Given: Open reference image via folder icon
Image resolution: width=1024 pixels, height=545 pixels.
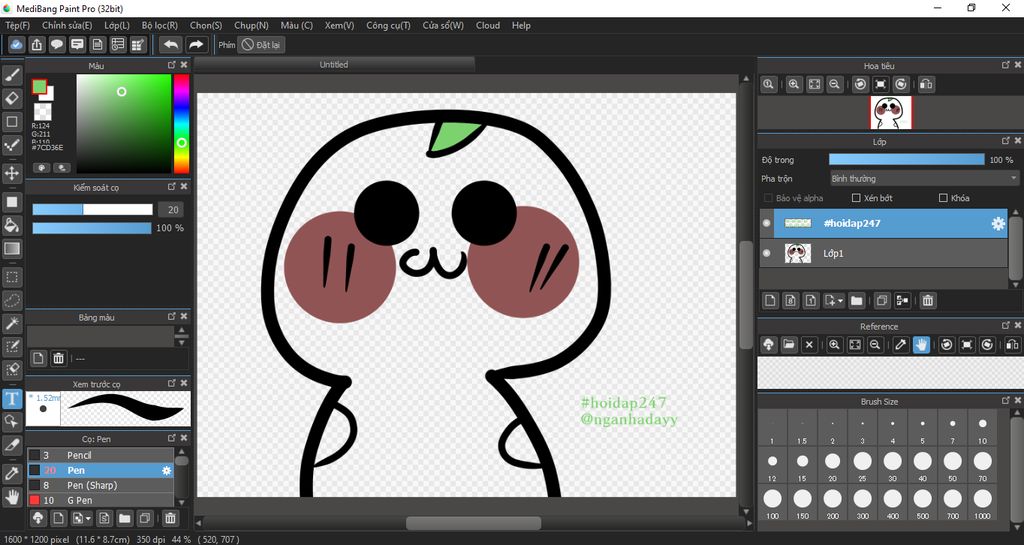Looking at the screenshot, I should pos(789,344).
